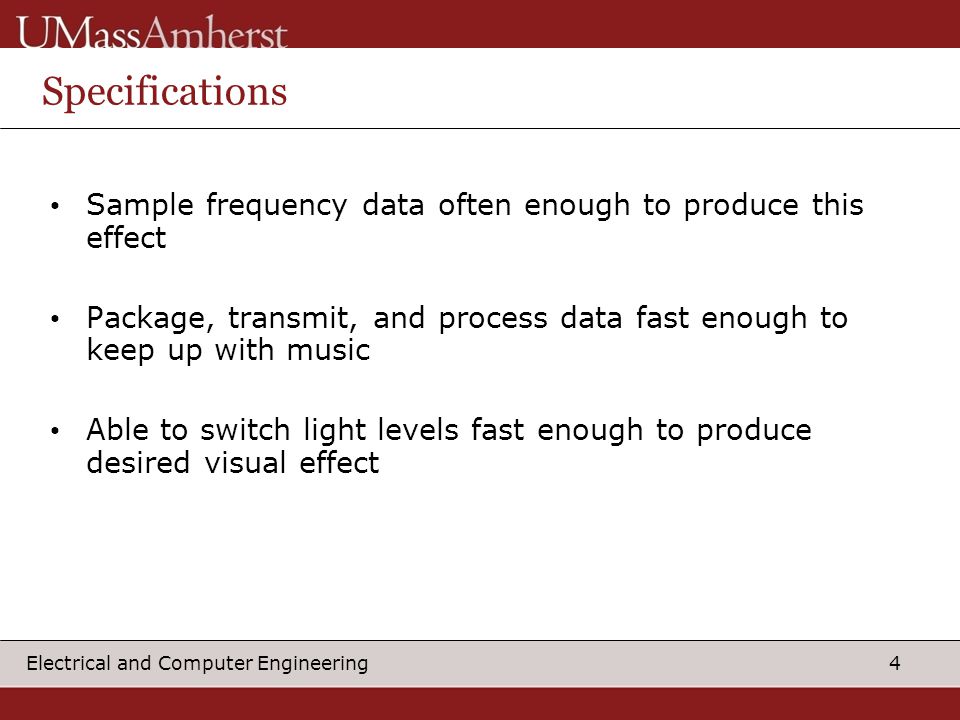Viewport: 960px width, 720px height.
Task: Click the word 'produce' in third bullet
Action: click(754, 431)
